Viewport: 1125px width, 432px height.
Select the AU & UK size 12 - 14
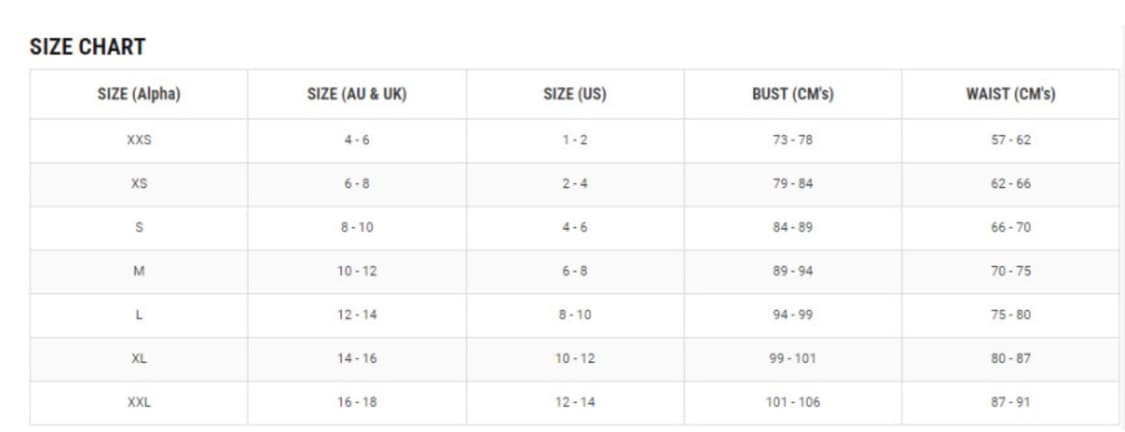357,315
